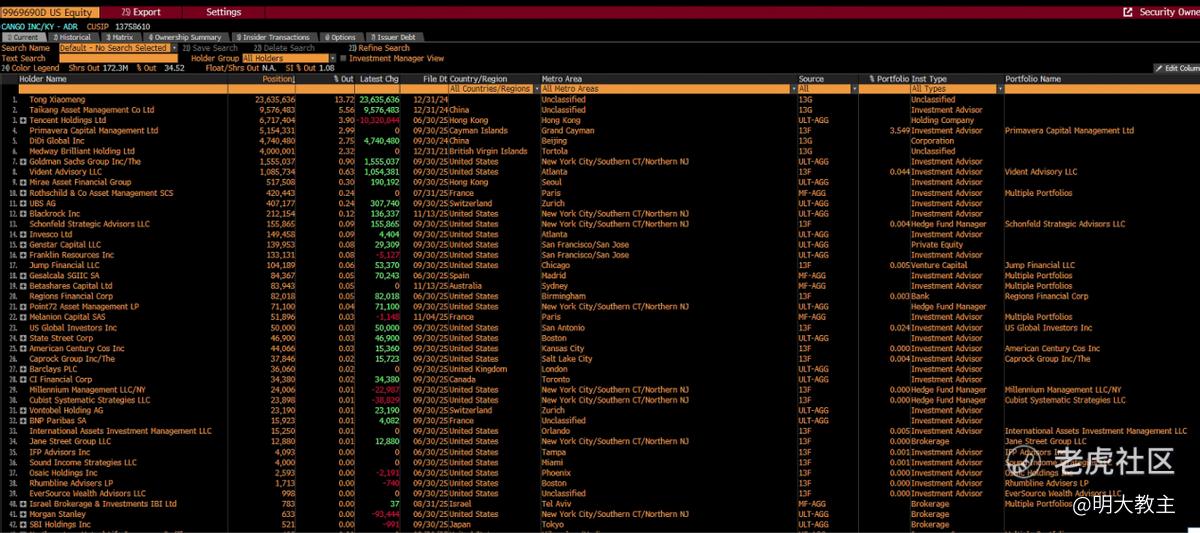Image resolution: width=1200 pixels, height=533 pixels.
Task: Click the Text Search input field
Action: coord(118,58)
